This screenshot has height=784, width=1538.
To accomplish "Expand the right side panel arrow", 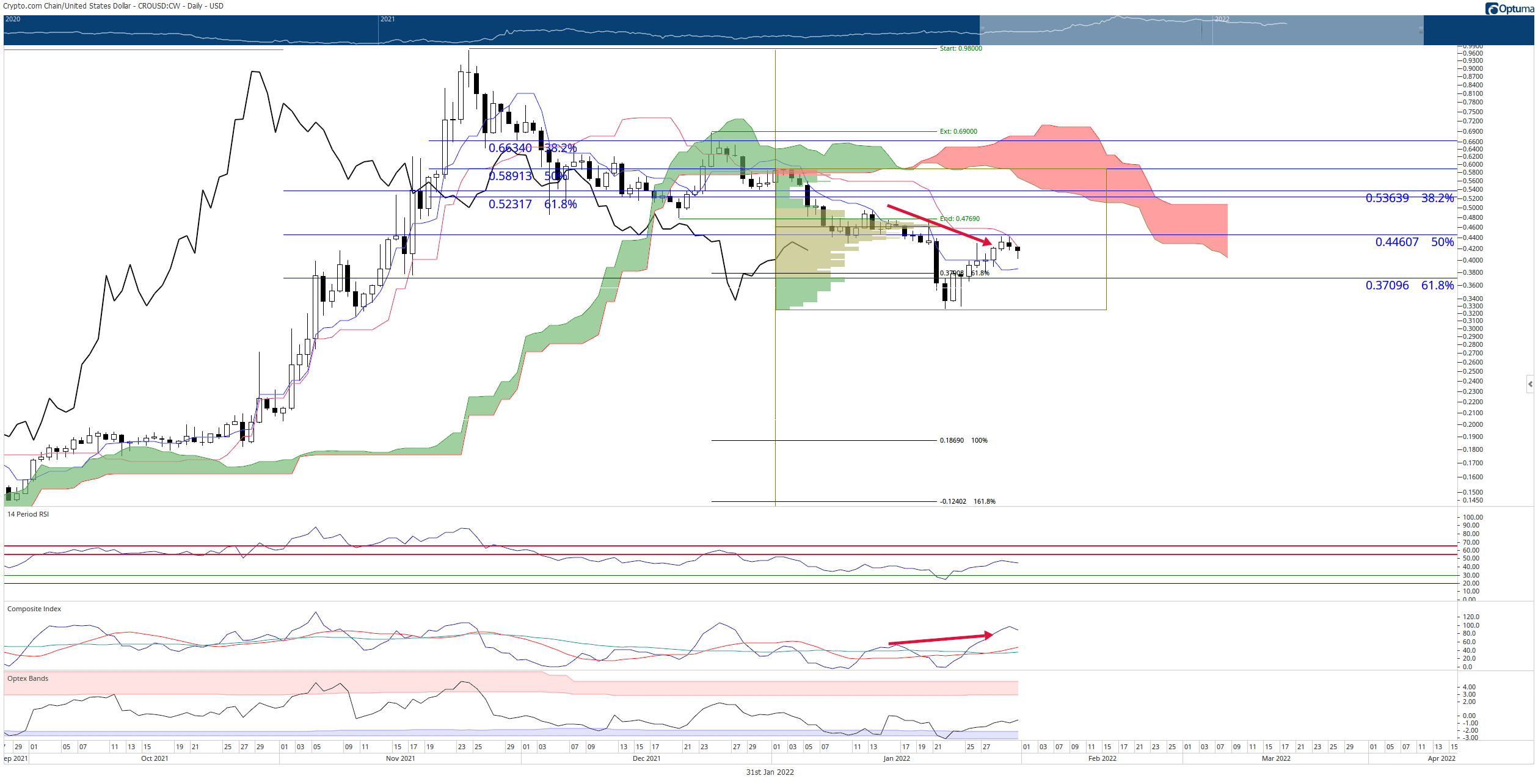I will [x=1530, y=384].
